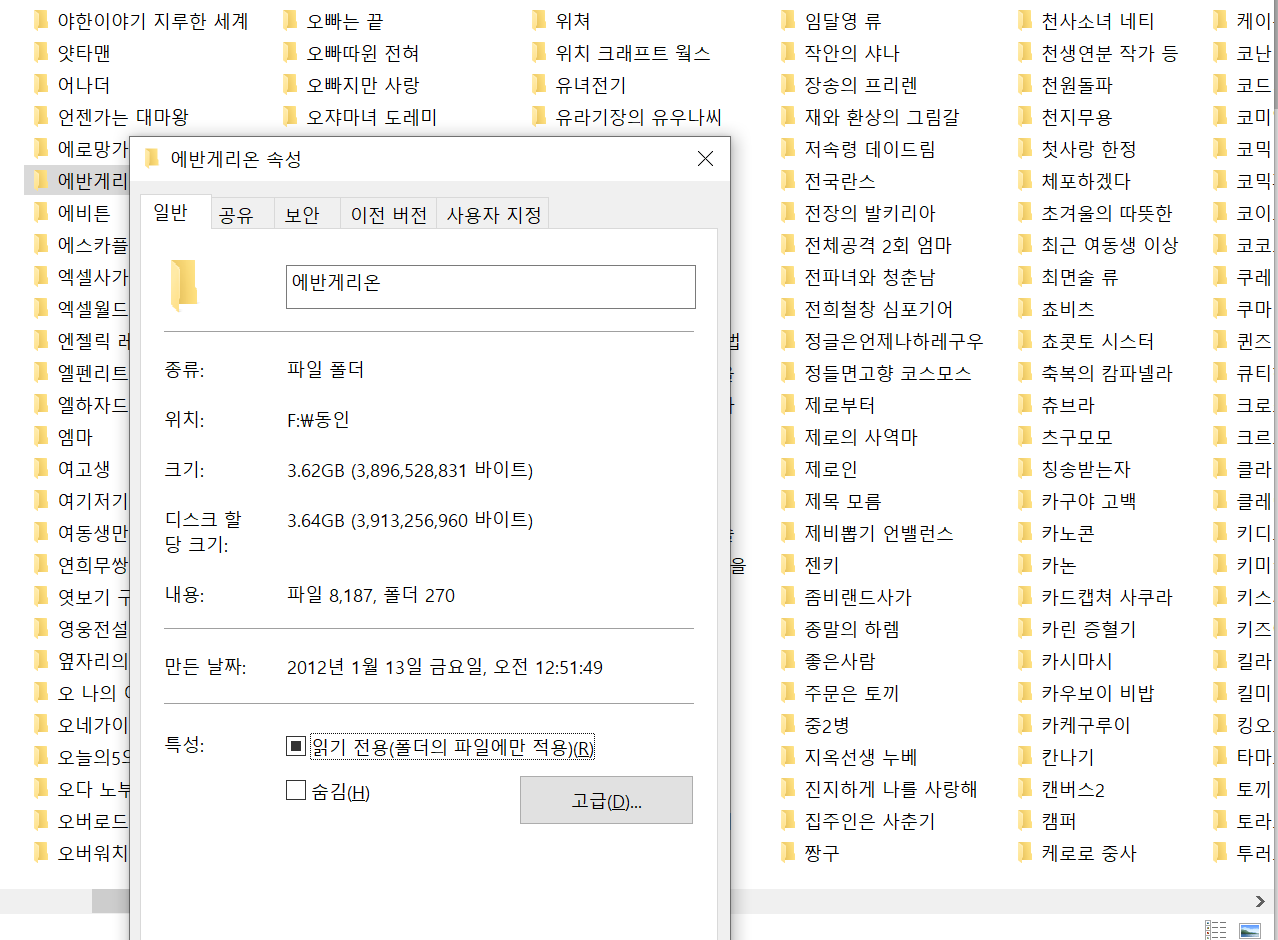The image size is (1278, 940).
Task: Switch to the 보안 tab
Action: (302, 215)
